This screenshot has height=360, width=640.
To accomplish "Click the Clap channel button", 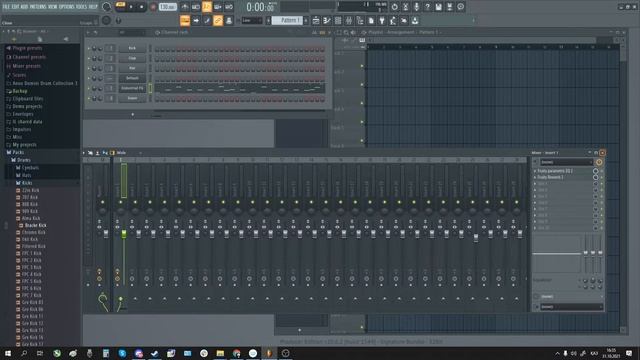I will [x=132, y=58].
